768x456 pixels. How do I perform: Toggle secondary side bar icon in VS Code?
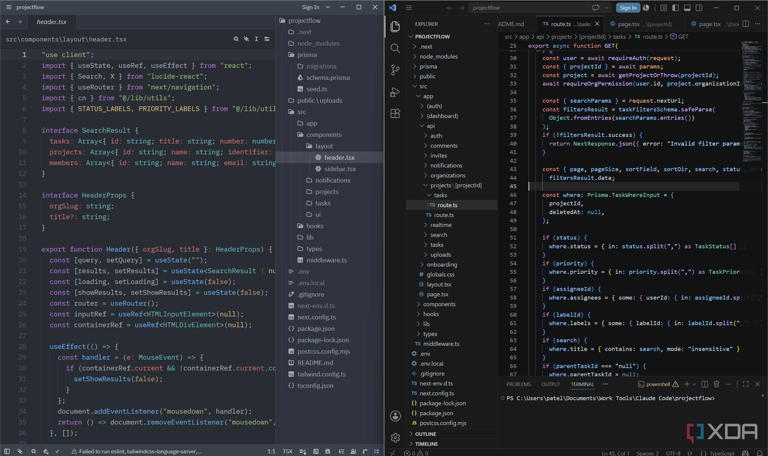699,8
